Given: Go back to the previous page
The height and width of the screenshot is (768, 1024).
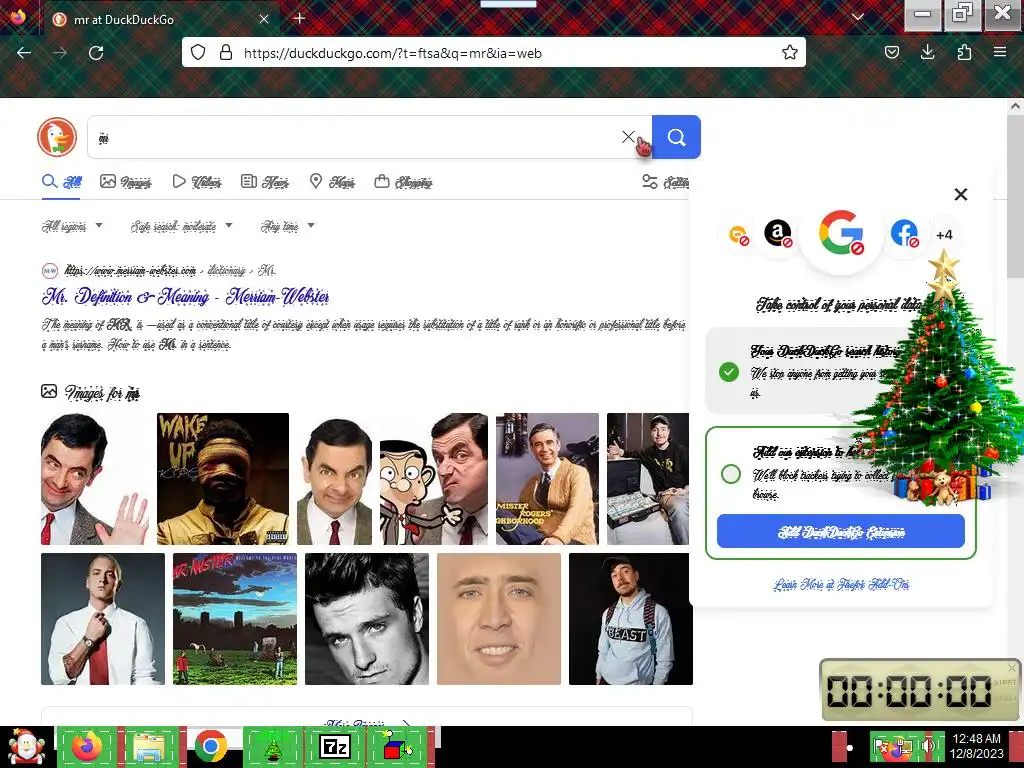Looking at the screenshot, I should [x=24, y=53].
